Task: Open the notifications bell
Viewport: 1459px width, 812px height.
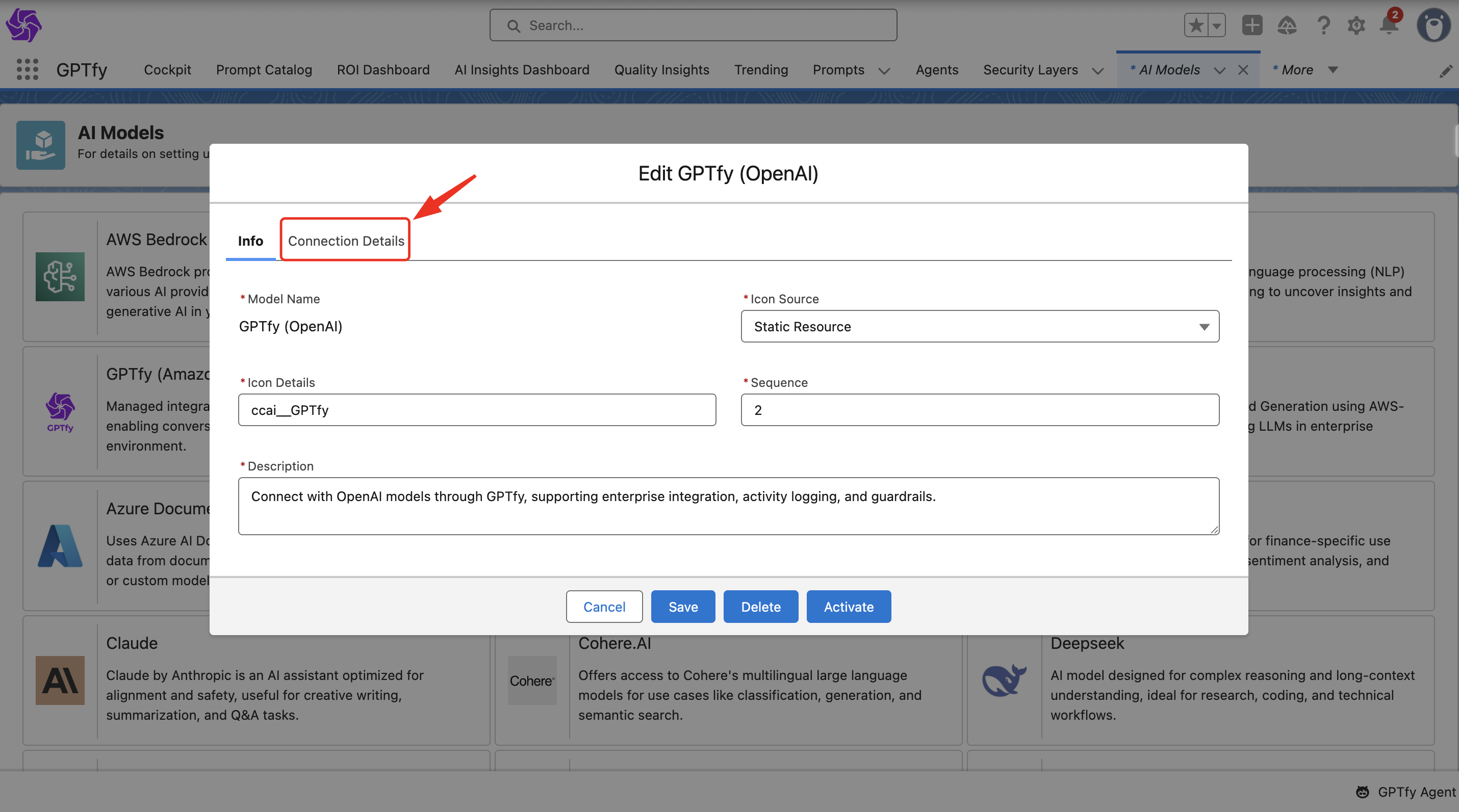Action: pos(1389,25)
